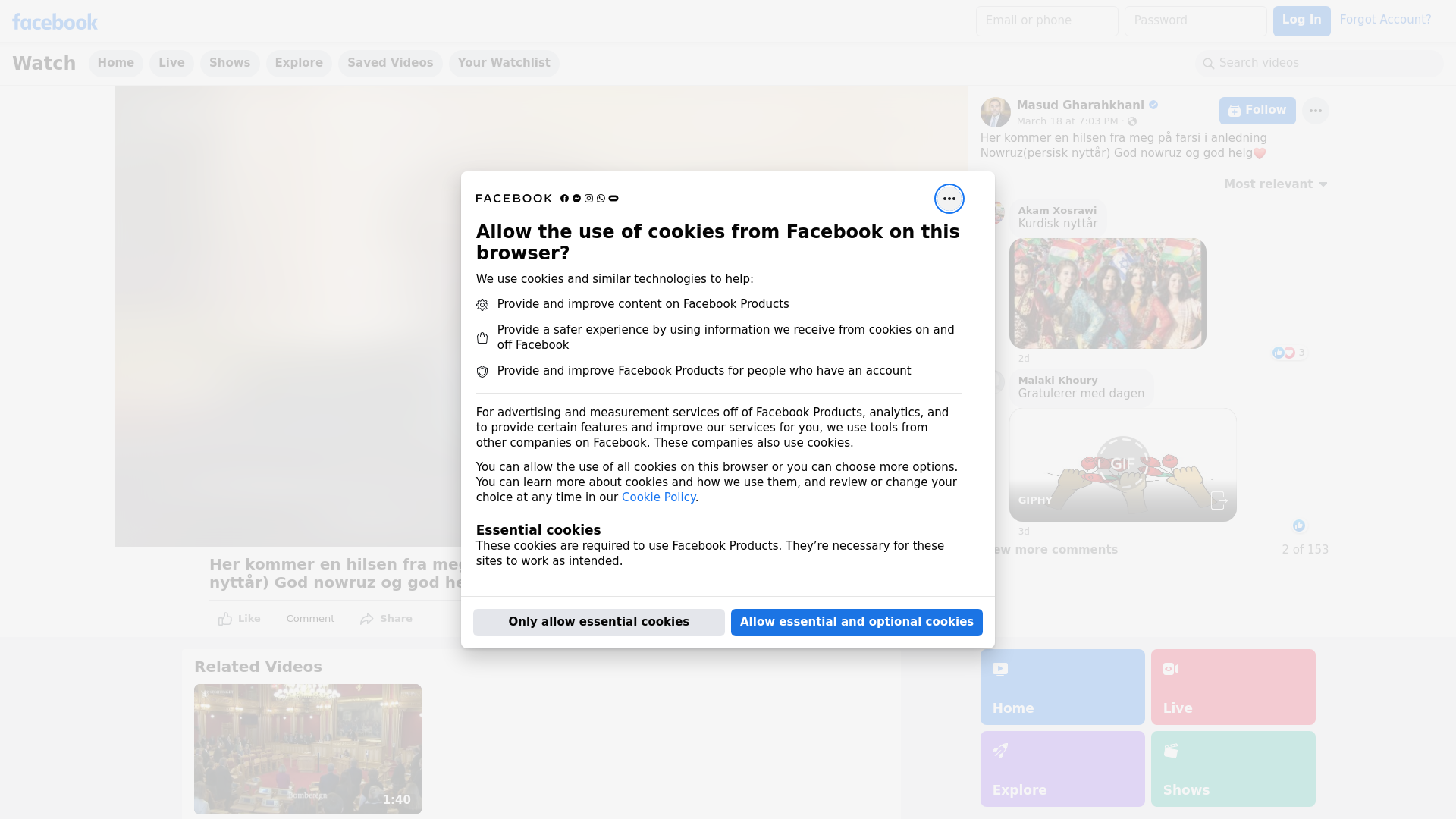The height and width of the screenshot is (819, 1456).
Task: Switch to the Live tab in Watch
Action: point(171,64)
